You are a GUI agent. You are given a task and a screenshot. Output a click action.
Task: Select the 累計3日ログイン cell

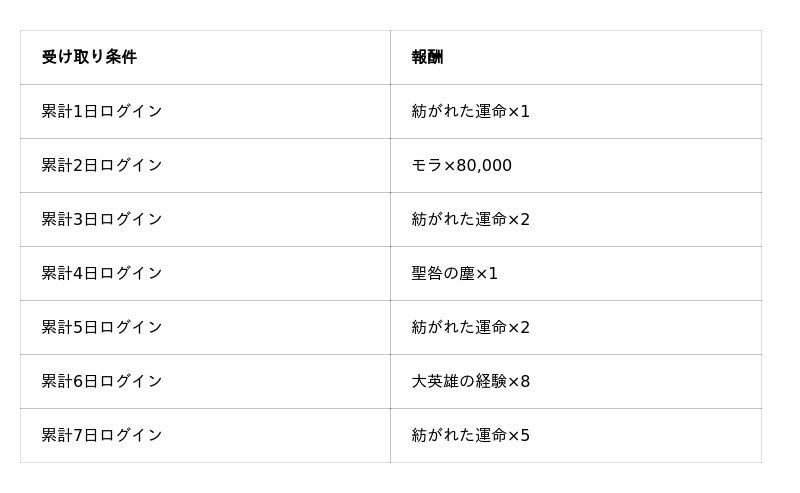click(x=102, y=219)
